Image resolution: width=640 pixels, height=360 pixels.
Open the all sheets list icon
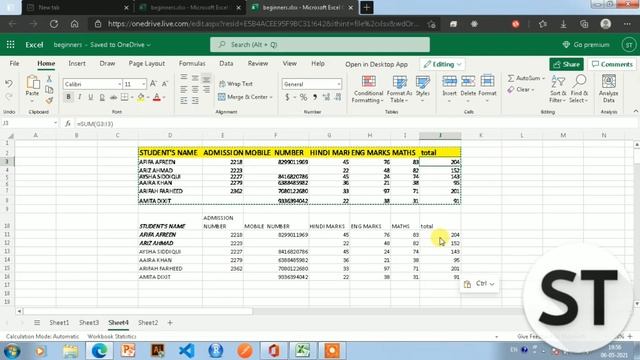click(x=37, y=322)
